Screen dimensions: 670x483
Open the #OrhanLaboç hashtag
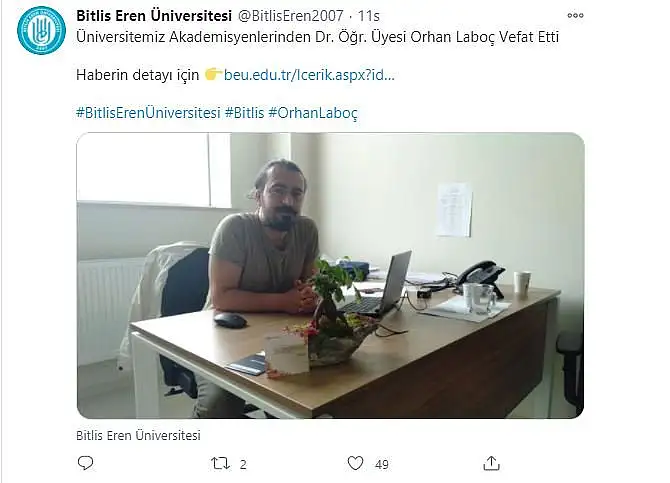pyautogui.click(x=313, y=113)
